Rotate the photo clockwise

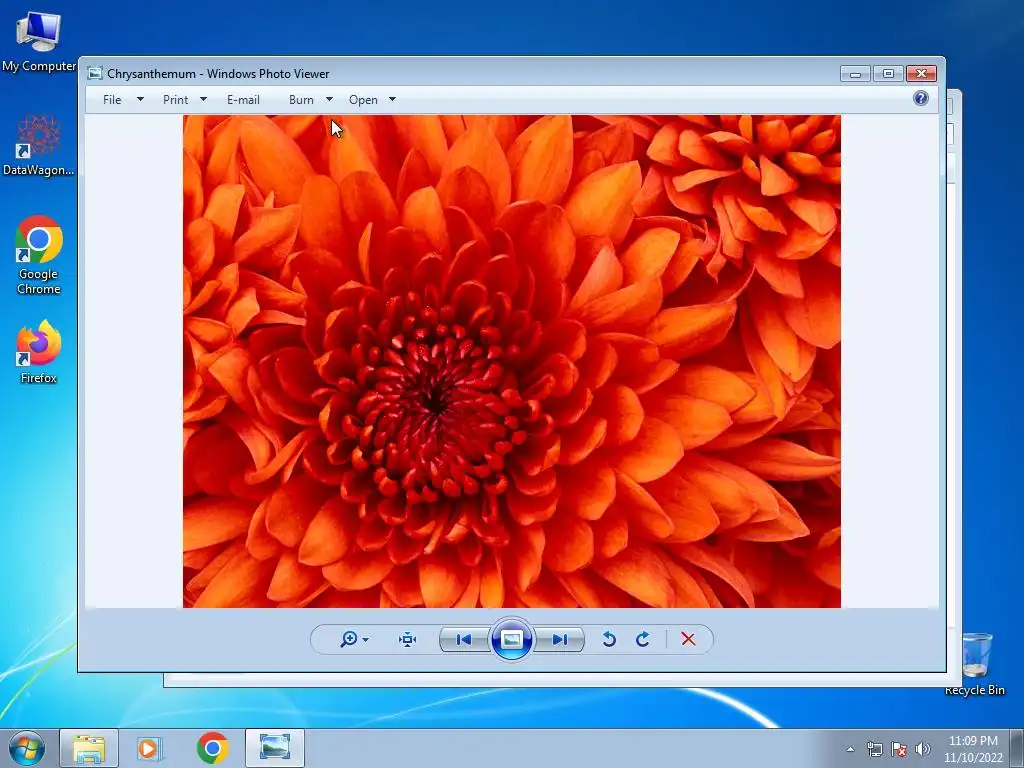[x=643, y=639]
